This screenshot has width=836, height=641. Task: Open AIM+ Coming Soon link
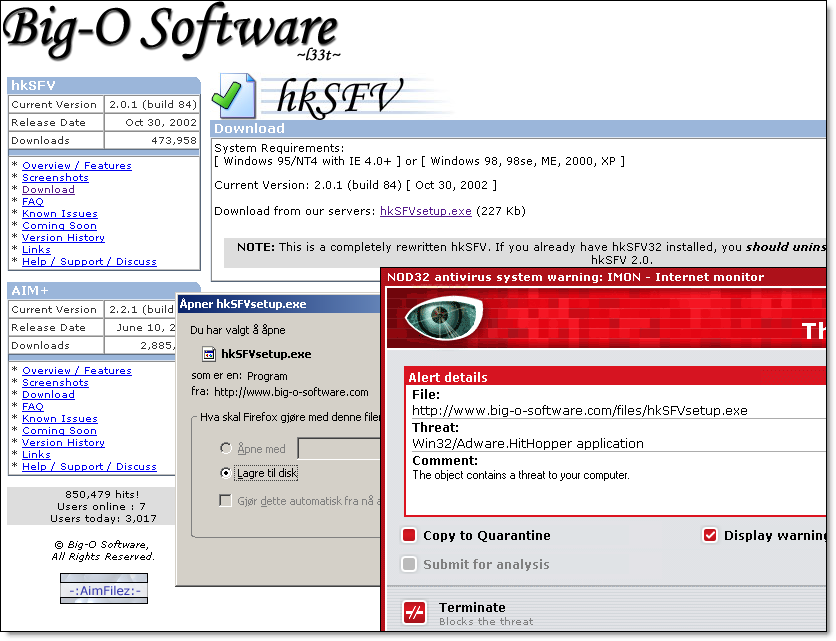pos(59,431)
